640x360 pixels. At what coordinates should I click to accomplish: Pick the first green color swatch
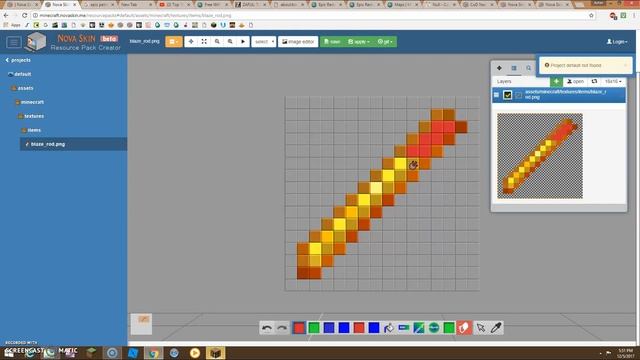[x=314, y=328]
